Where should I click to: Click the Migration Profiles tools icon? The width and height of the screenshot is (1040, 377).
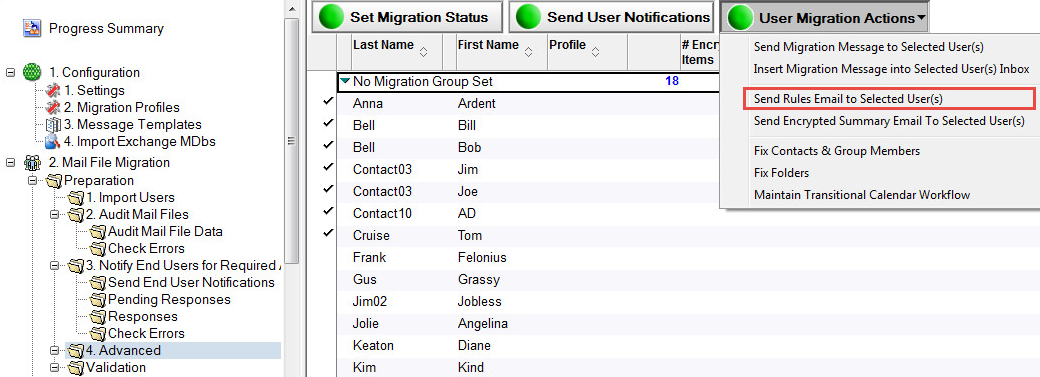click(52, 108)
